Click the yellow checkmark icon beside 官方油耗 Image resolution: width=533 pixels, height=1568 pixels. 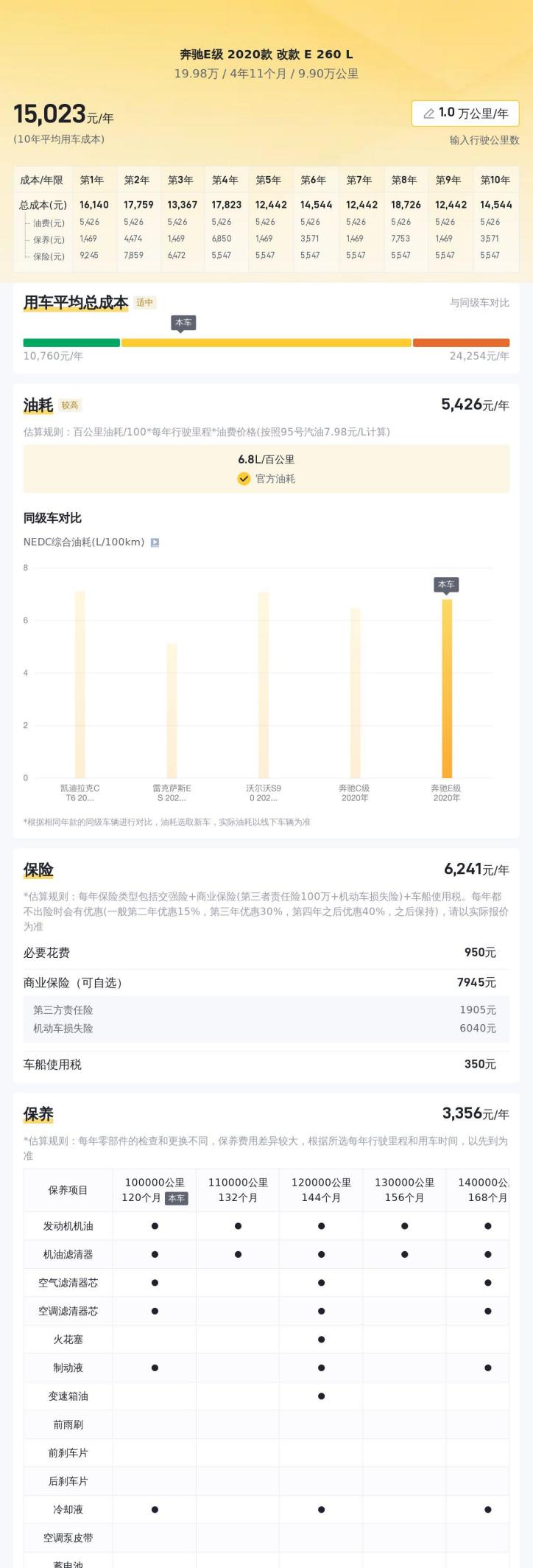pyautogui.click(x=244, y=479)
